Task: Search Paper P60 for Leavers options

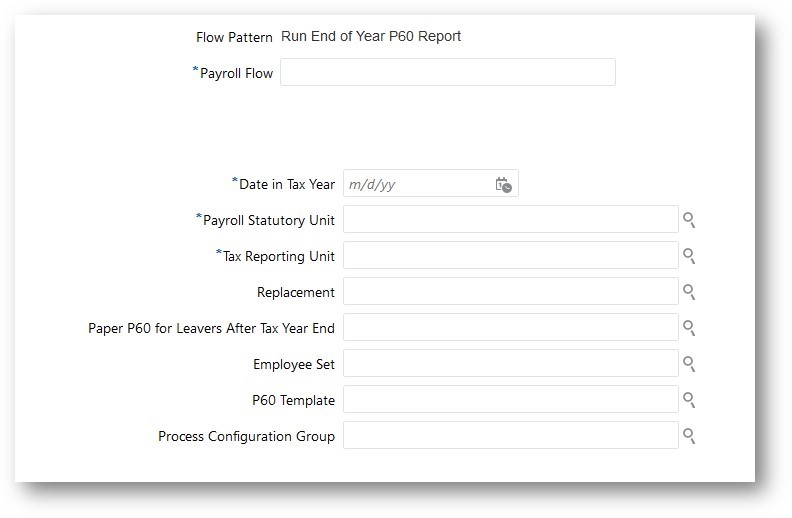Action: [688, 328]
